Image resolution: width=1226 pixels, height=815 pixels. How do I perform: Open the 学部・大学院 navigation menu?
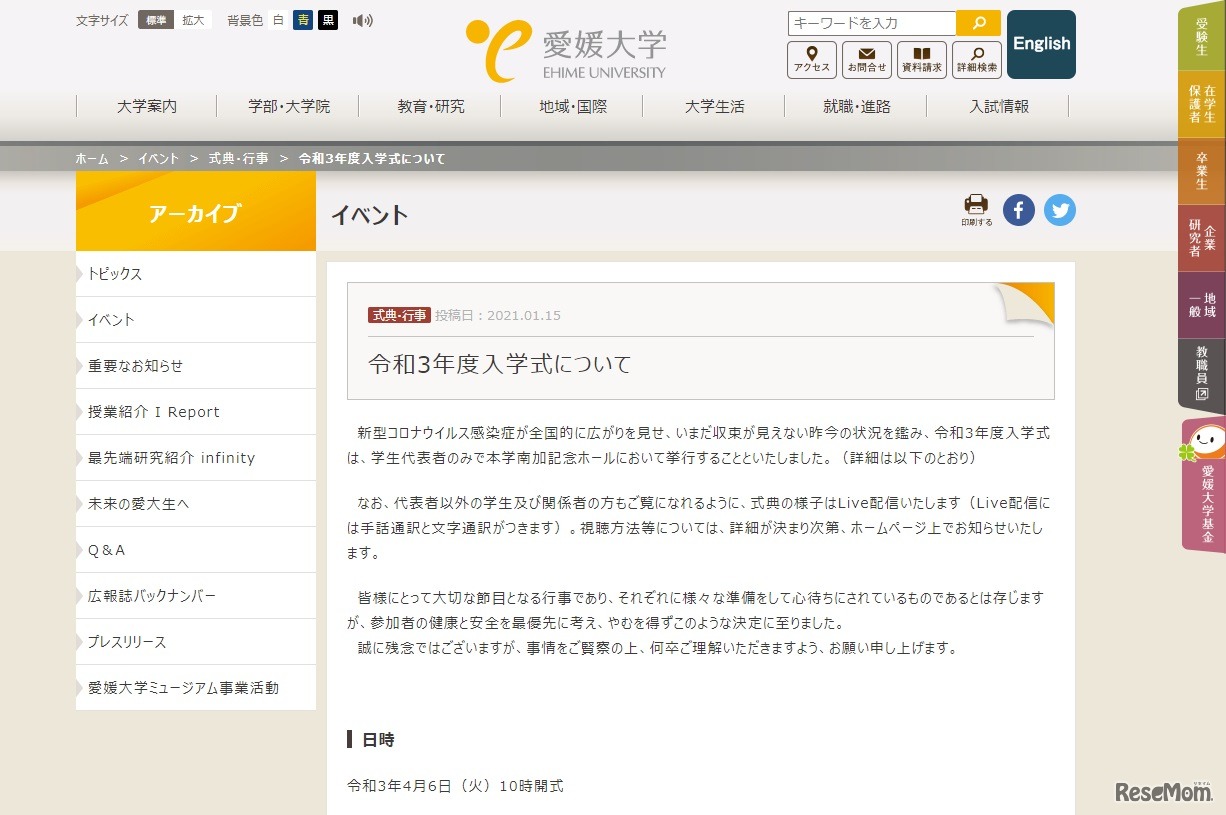[x=287, y=106]
